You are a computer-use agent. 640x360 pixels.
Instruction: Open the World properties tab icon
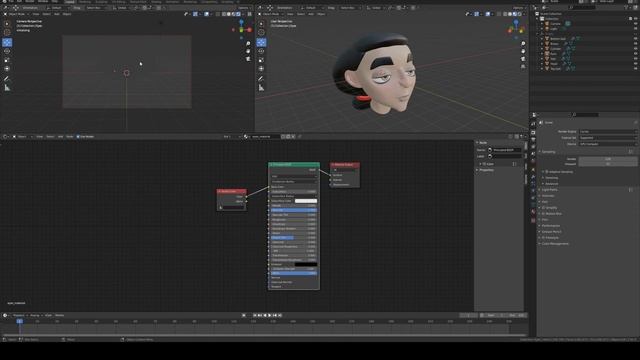click(533, 161)
